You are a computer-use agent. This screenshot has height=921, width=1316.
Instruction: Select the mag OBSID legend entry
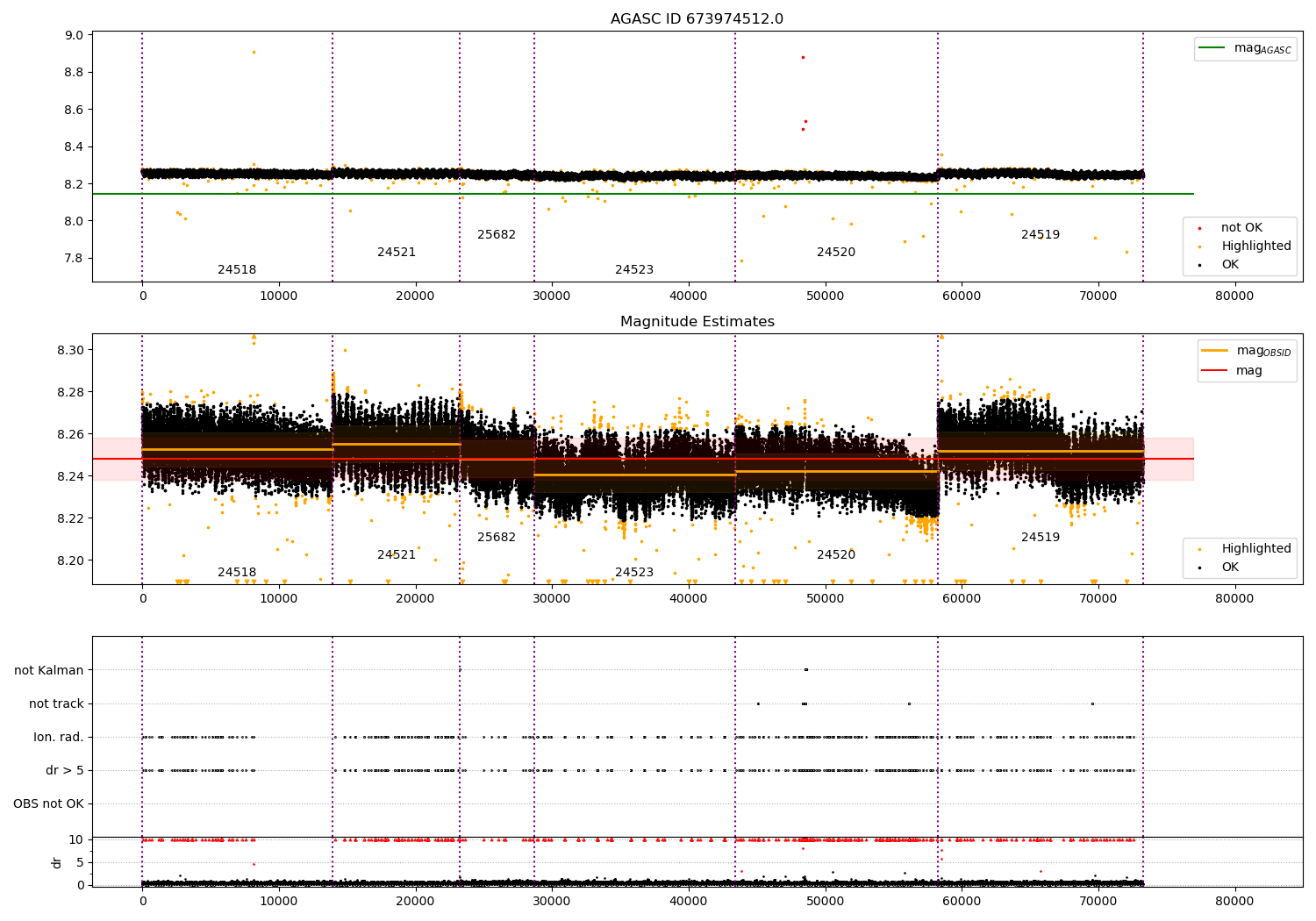pos(1247,351)
